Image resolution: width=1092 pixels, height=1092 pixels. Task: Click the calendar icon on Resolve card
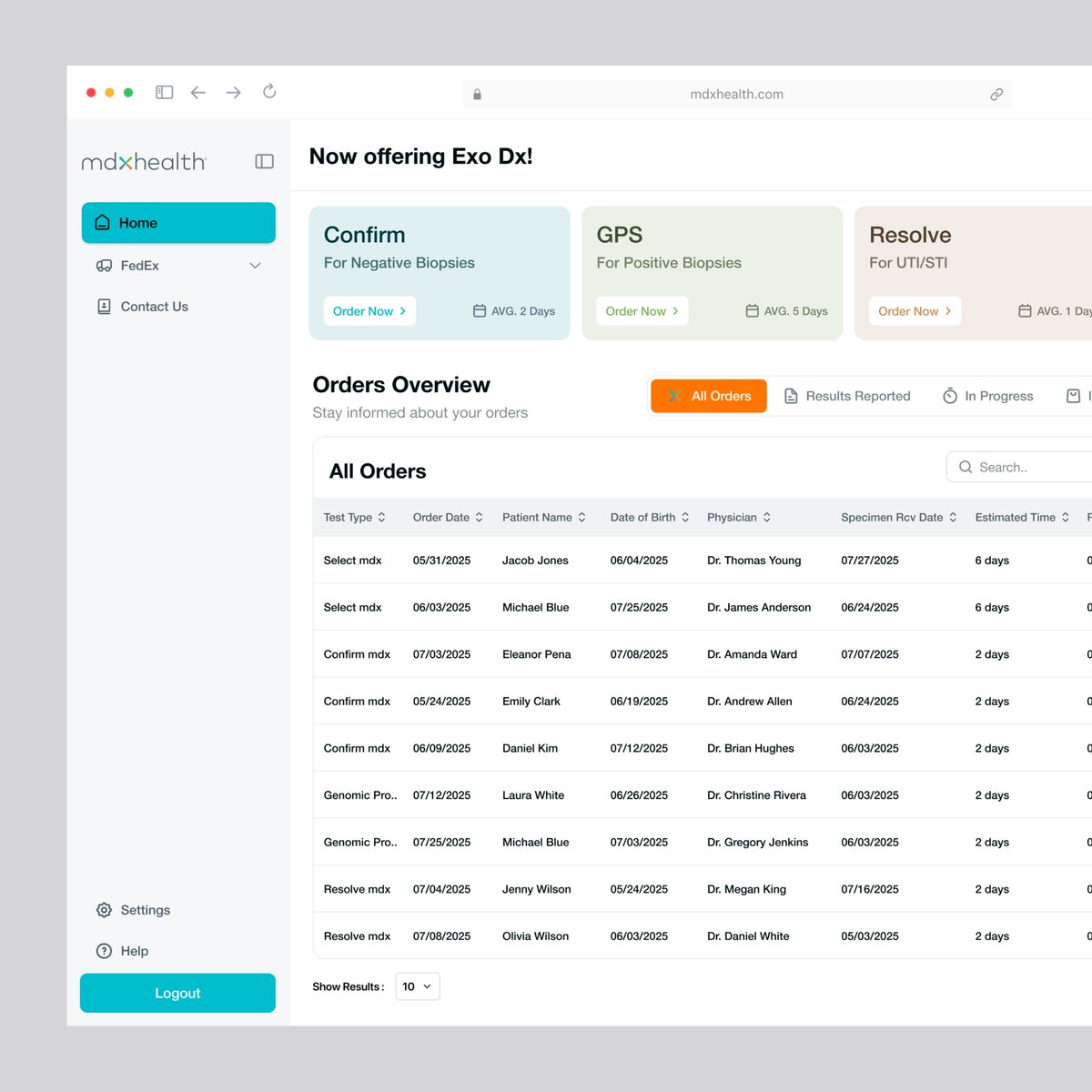[1025, 311]
